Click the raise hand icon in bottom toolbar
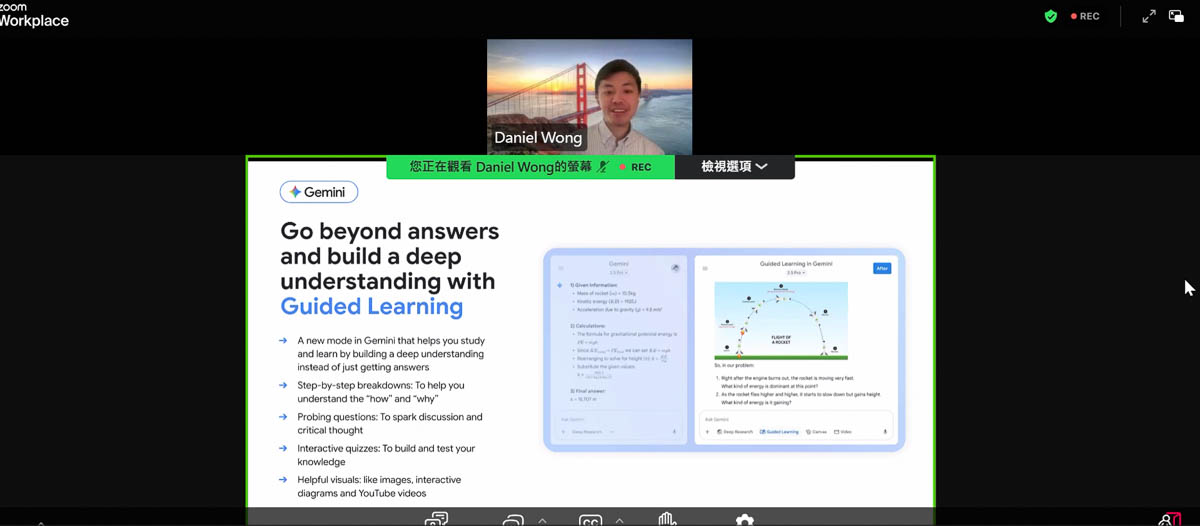This screenshot has width=1200, height=526. click(667, 519)
